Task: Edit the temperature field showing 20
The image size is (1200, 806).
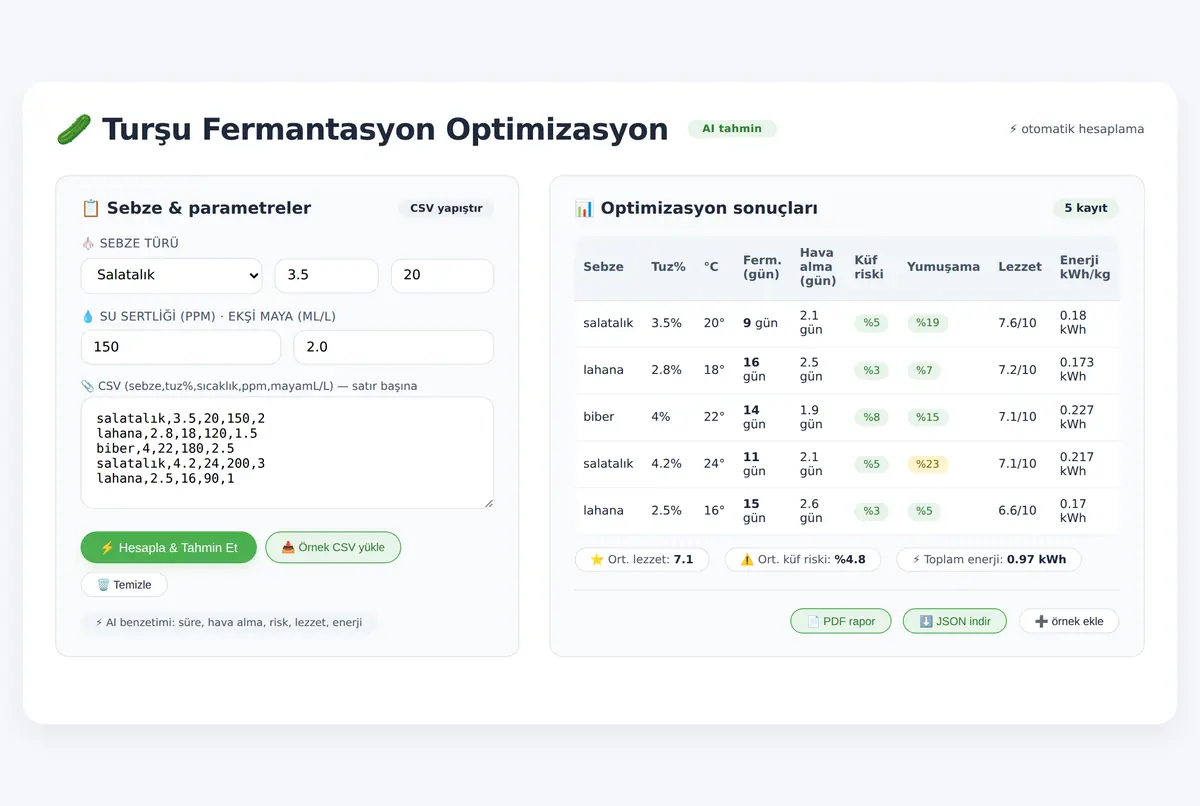Action: (442, 275)
